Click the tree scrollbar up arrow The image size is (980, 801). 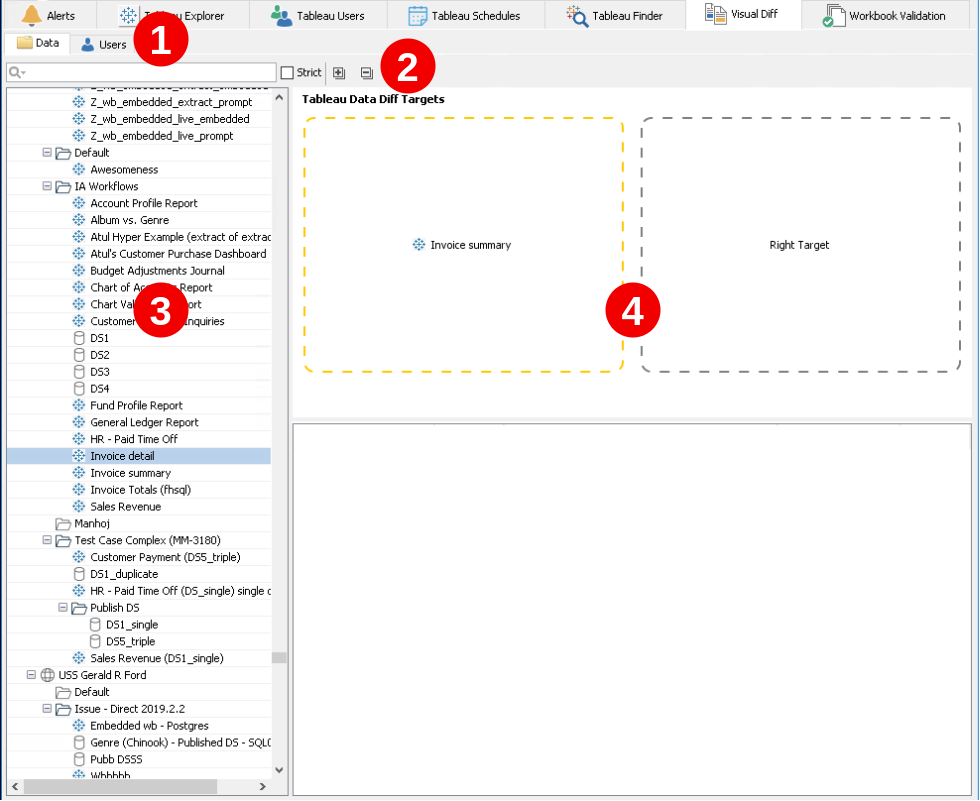(279, 97)
